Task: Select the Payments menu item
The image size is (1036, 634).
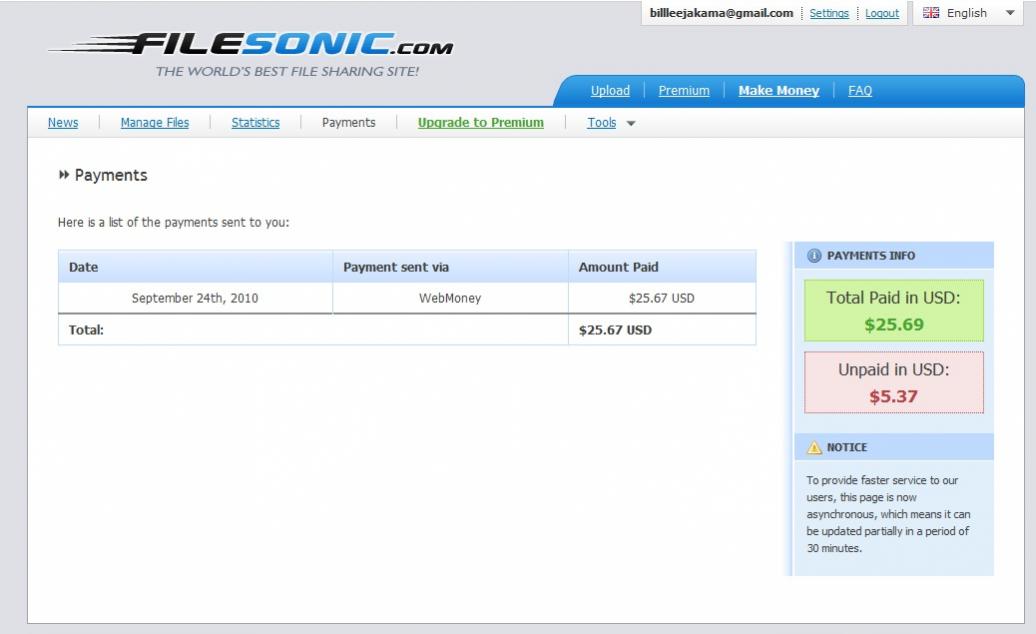Action: pyautogui.click(x=348, y=123)
